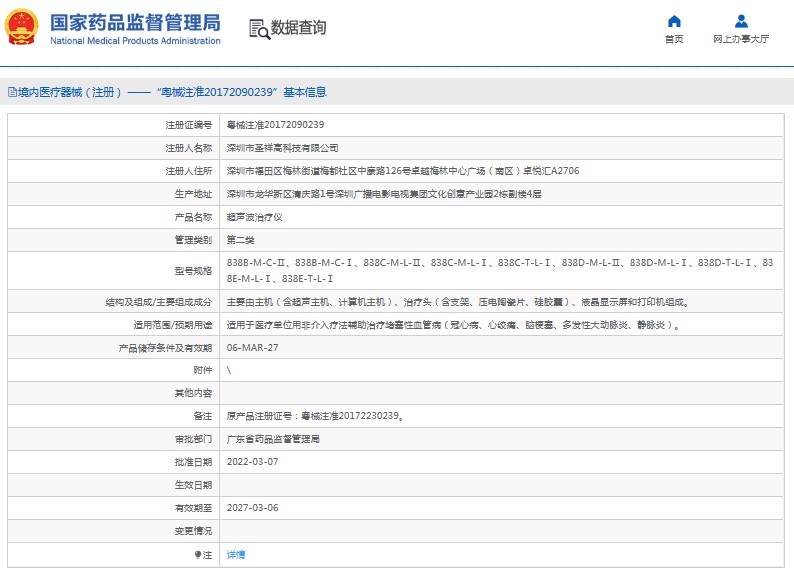794x574 pixels.
Task: Click the 结构及组成/主要组成成分 label
Action: (158, 302)
